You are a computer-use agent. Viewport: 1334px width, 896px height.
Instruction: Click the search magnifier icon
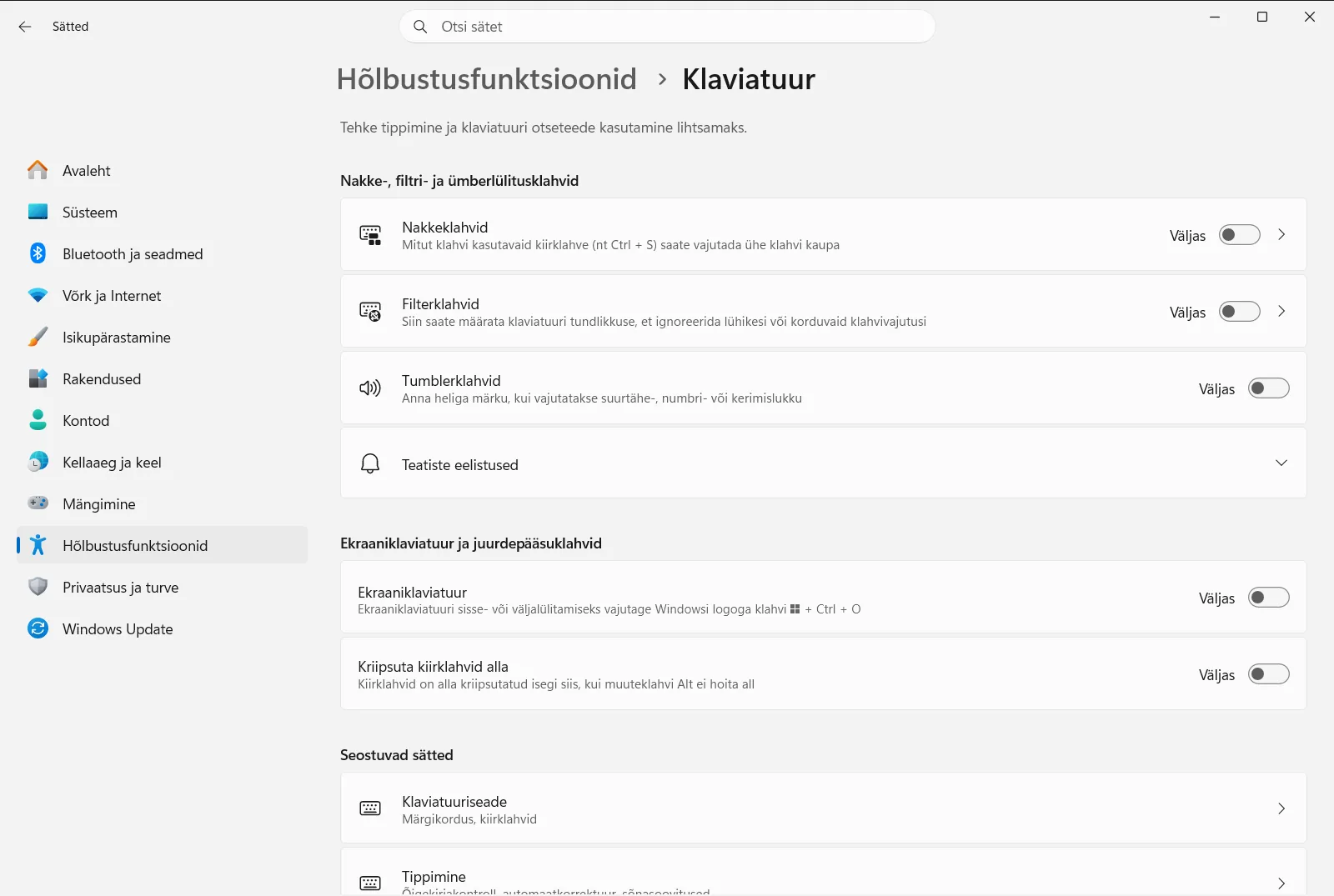pyautogui.click(x=421, y=27)
